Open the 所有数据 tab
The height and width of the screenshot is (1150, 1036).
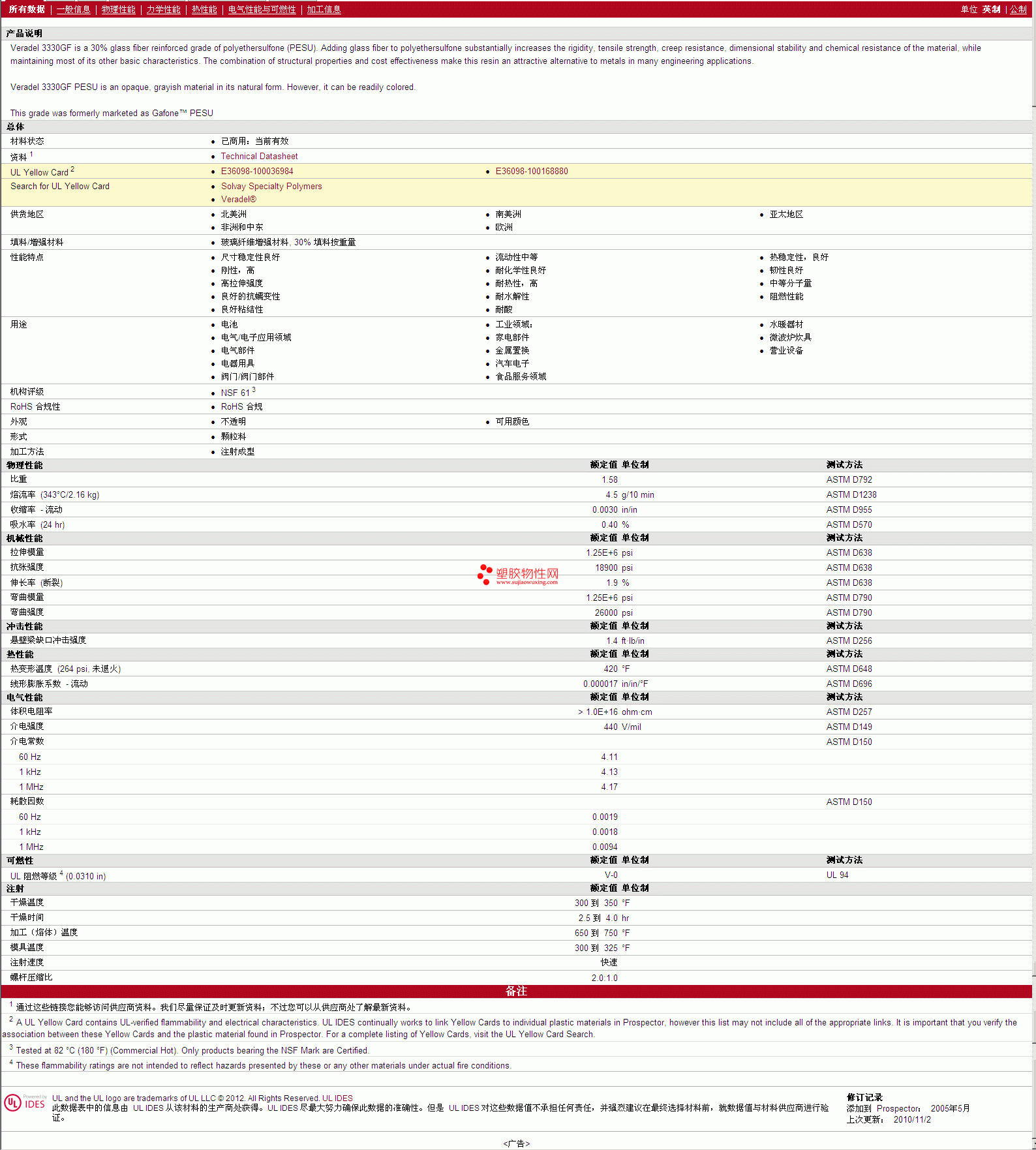(27, 9)
